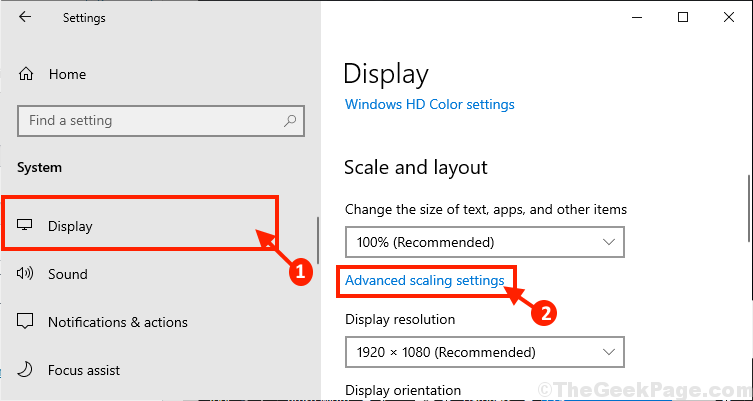Open Windows HD Color settings link
The width and height of the screenshot is (753, 401).
430,104
